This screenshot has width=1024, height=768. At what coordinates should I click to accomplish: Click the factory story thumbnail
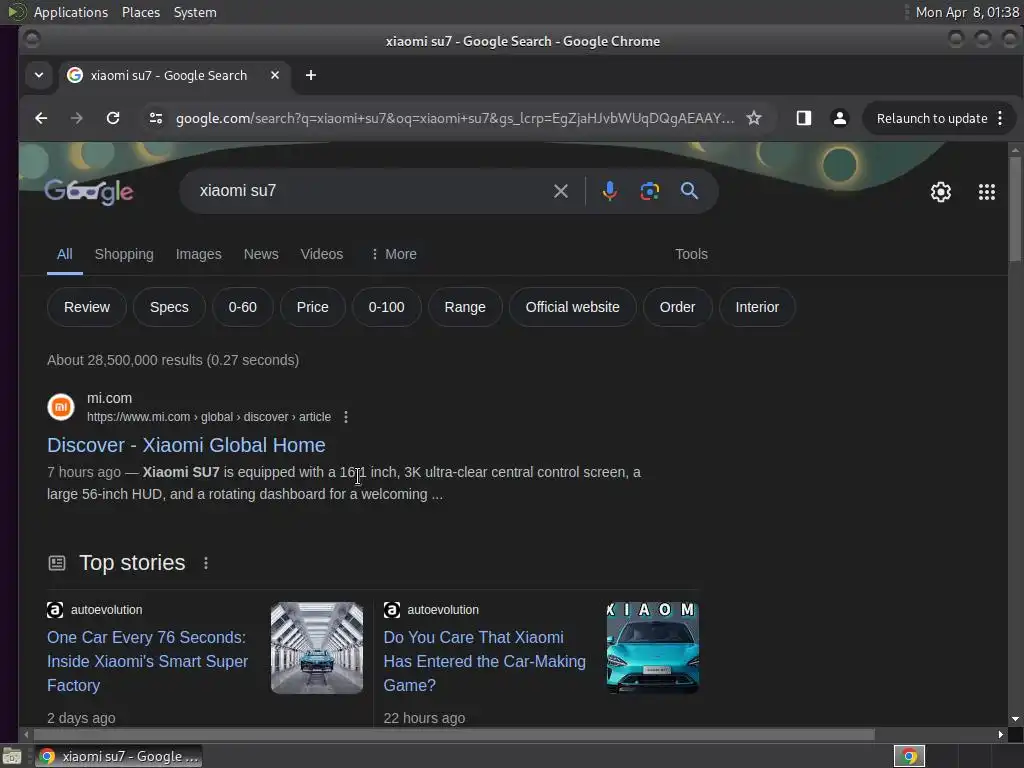point(317,648)
